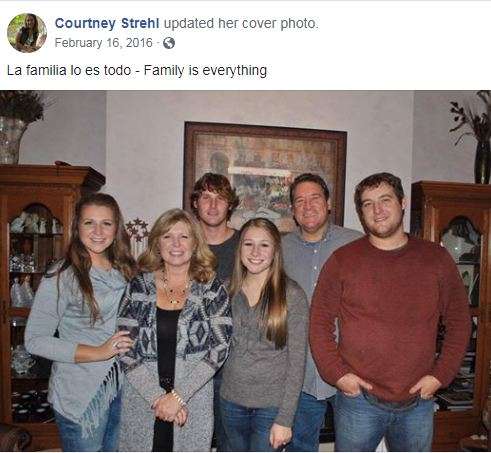The height and width of the screenshot is (453, 491).
Task: Click the man in the red sweater
Action: coord(389,310)
